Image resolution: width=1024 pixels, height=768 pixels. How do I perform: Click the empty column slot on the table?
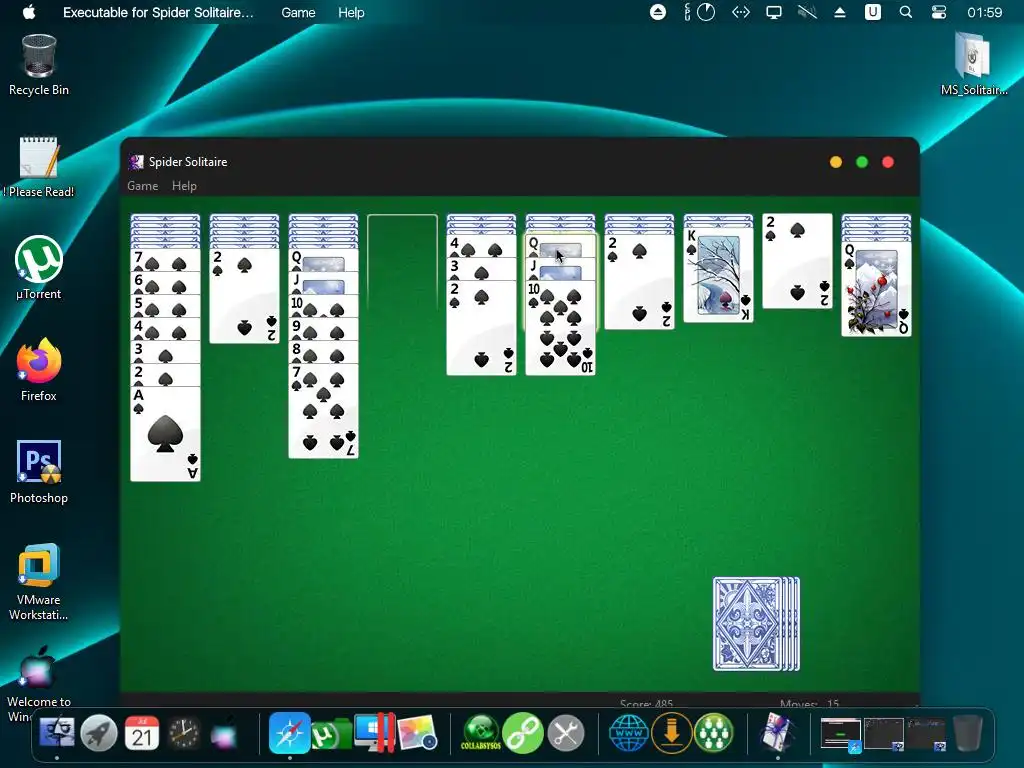coord(402,261)
